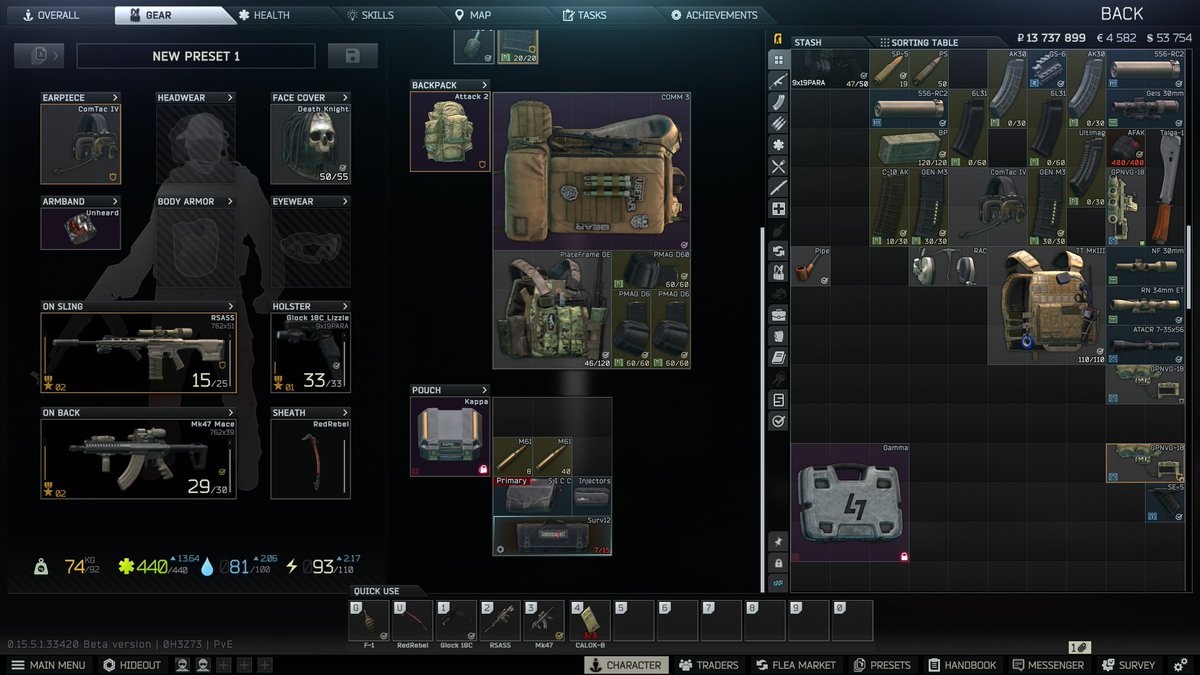Toggle the pin filter at stash bottom
The width and height of the screenshot is (1200, 675).
(778, 541)
